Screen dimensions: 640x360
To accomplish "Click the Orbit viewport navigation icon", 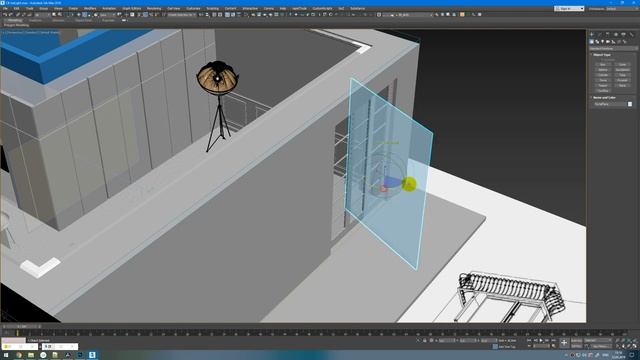I will 629,346.
